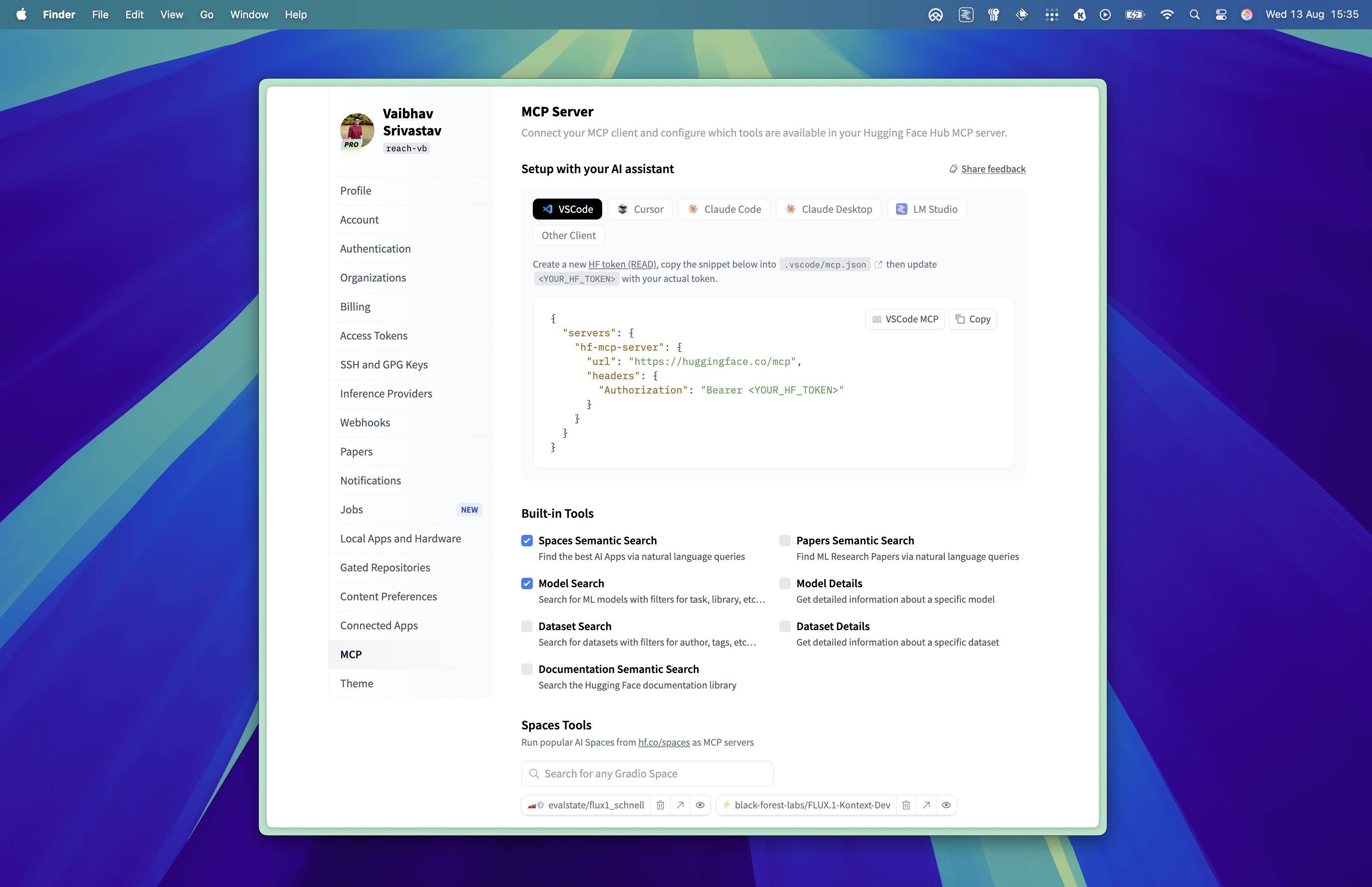
Task: Enable Papers Semantic Search checkbox
Action: pyautogui.click(x=784, y=540)
